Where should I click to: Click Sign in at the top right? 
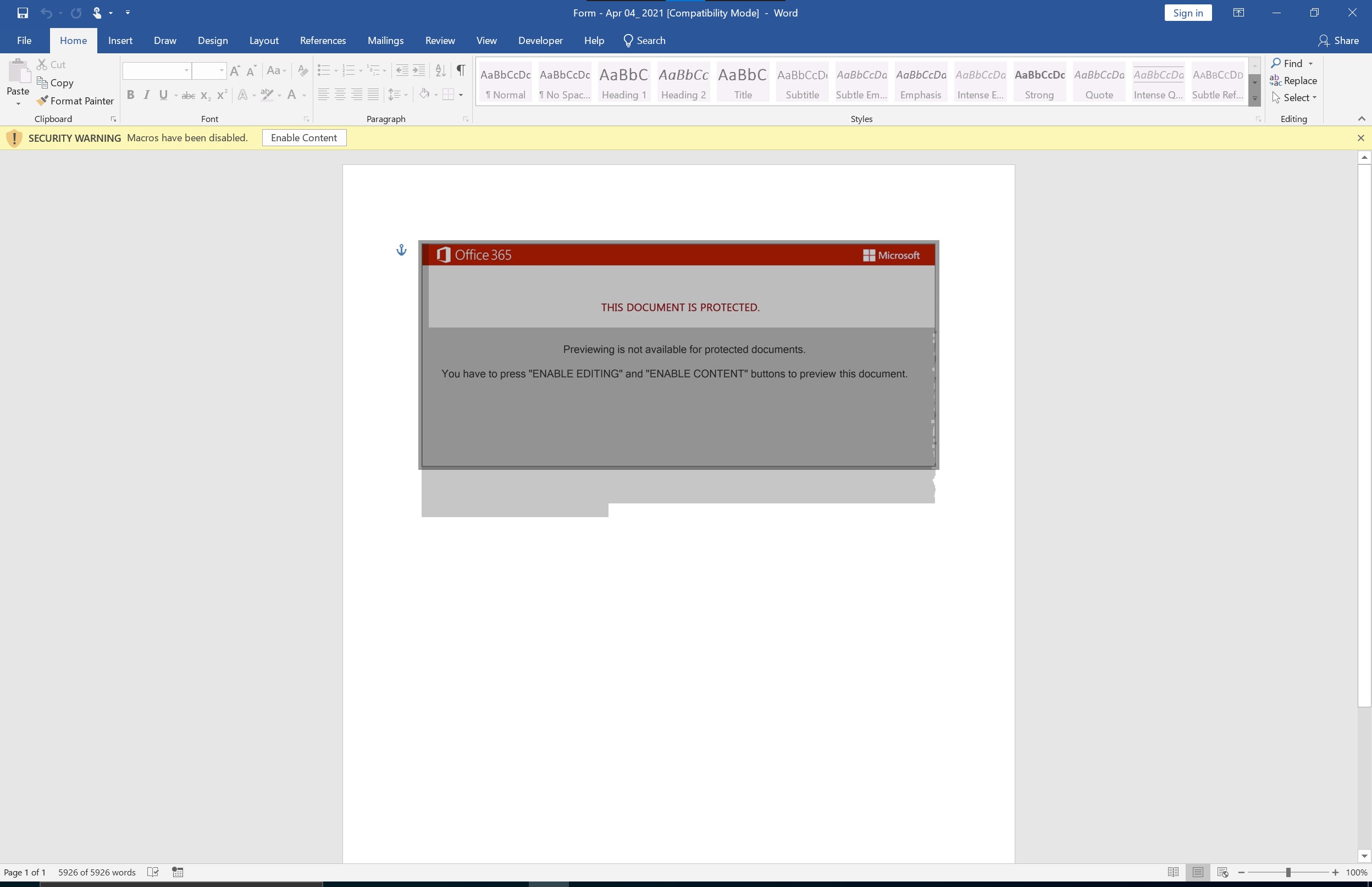(1188, 12)
